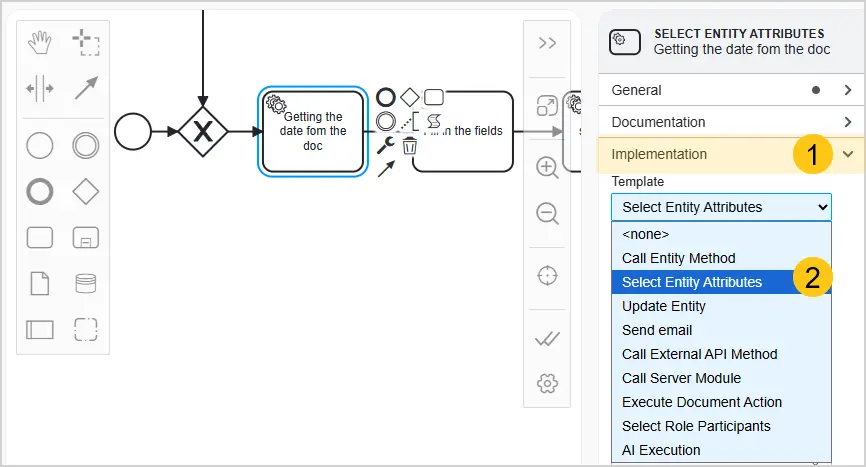Choose Select Entity Attributes option
The width and height of the screenshot is (866, 467).
721,282
